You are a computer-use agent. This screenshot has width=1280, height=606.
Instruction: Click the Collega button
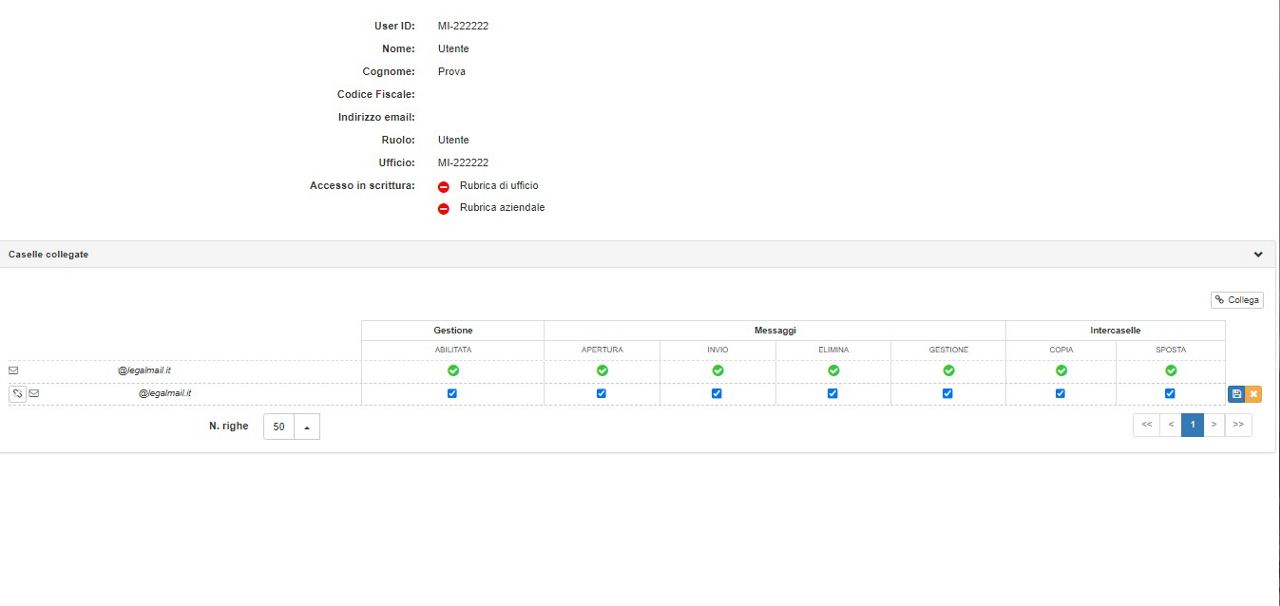(1237, 300)
